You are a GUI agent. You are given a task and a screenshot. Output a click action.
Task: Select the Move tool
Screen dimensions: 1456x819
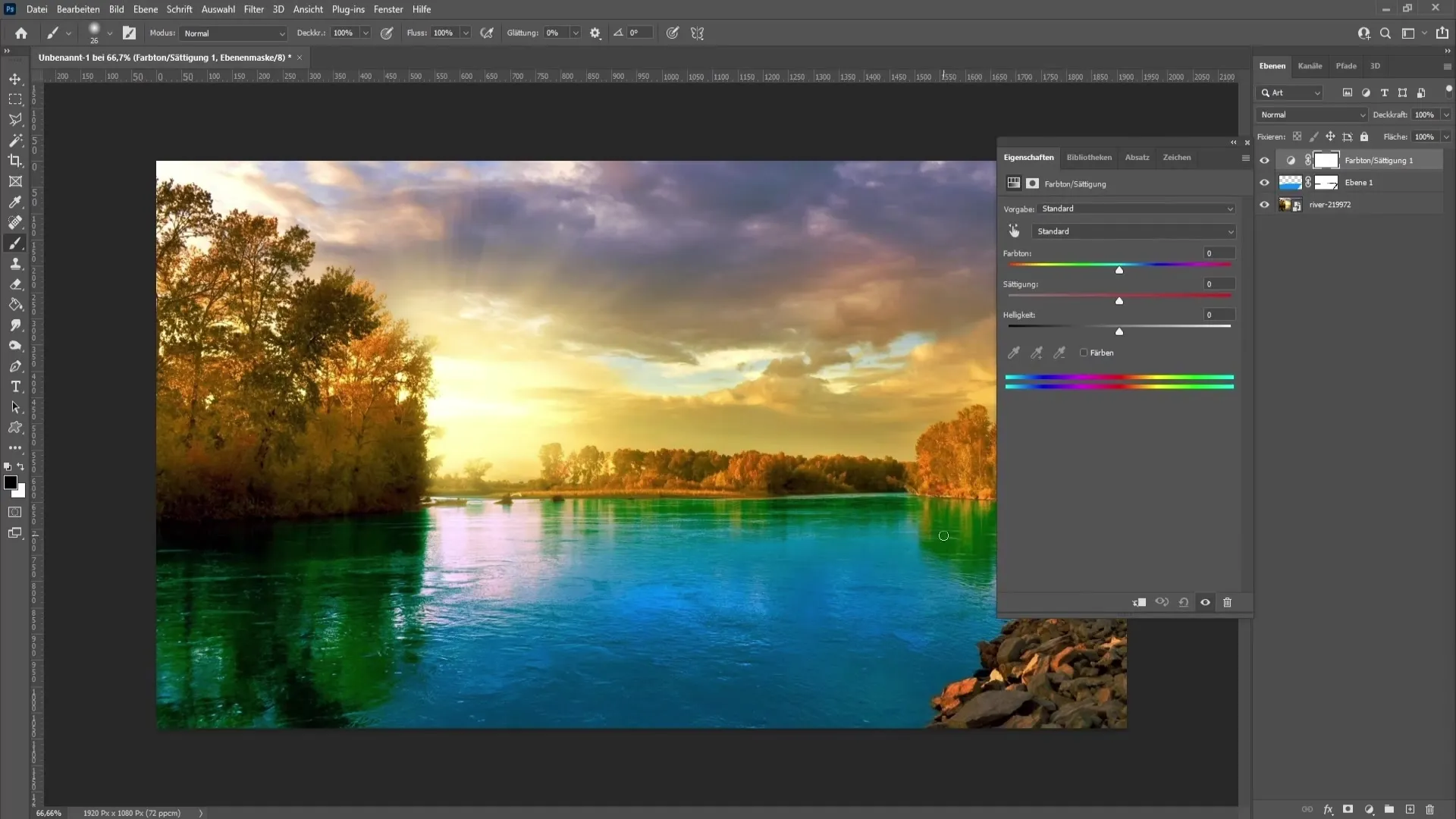(x=15, y=77)
